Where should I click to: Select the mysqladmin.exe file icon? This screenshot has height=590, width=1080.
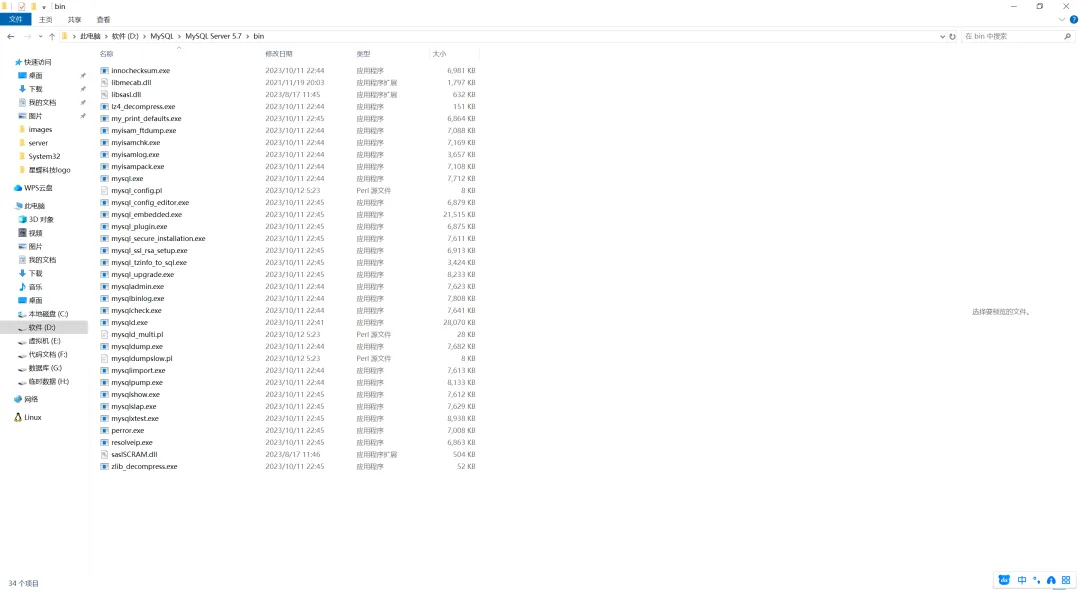coord(105,286)
